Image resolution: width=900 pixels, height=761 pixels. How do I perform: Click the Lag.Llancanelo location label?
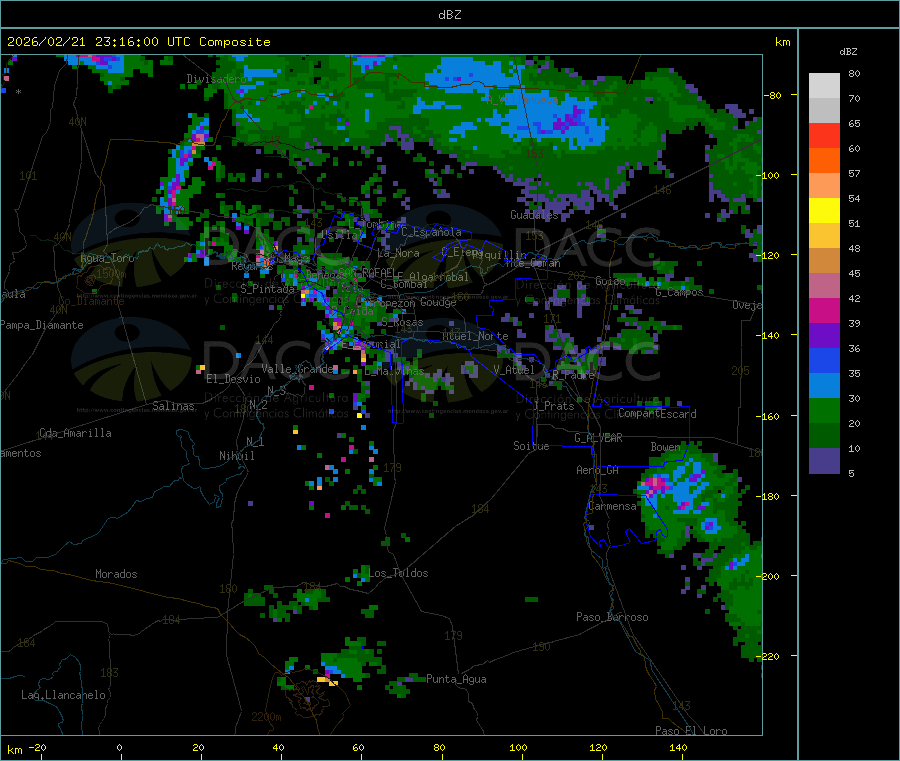[63, 695]
